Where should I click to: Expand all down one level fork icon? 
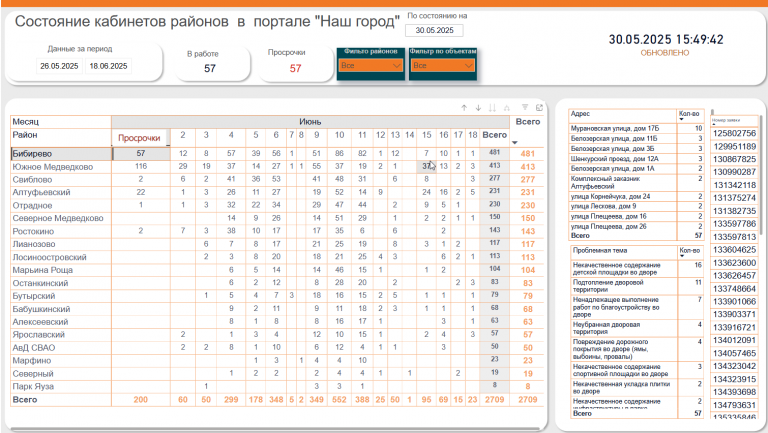click(x=506, y=108)
